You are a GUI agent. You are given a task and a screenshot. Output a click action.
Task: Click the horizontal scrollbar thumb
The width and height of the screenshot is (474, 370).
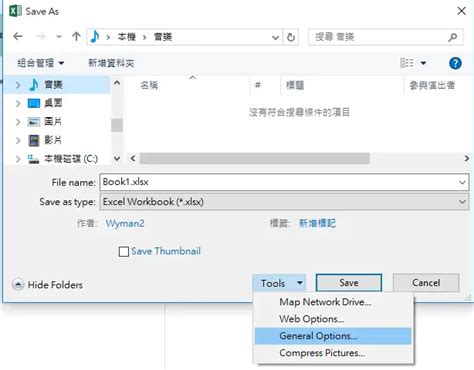pos(255,158)
